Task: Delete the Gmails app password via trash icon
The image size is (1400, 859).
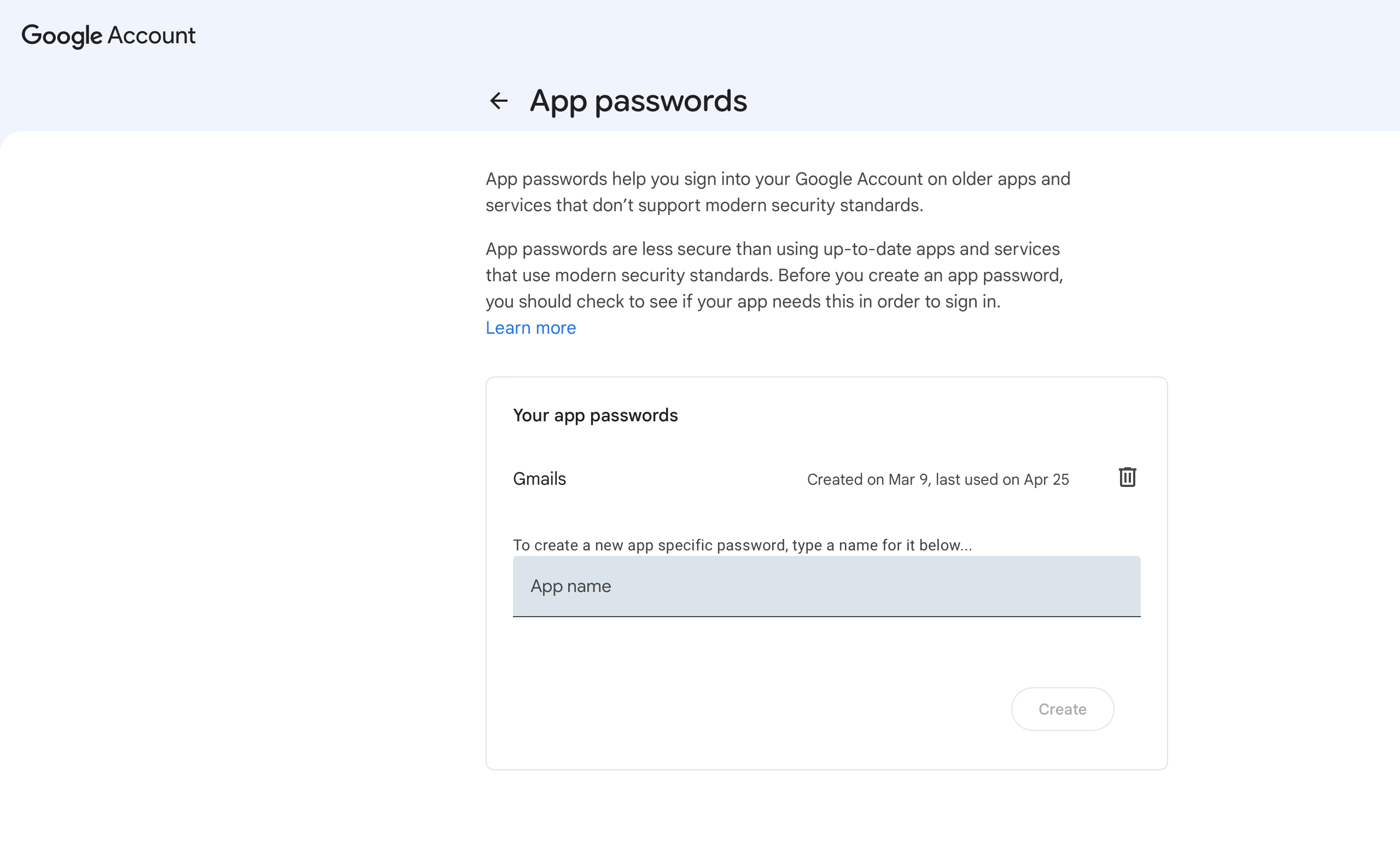Action: [x=1127, y=478]
